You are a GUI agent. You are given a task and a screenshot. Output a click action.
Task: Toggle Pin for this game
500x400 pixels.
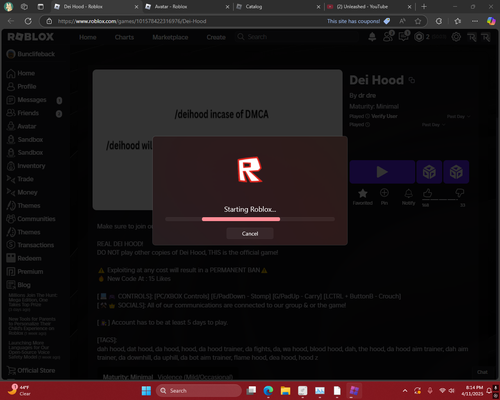pyautogui.click(x=384, y=197)
